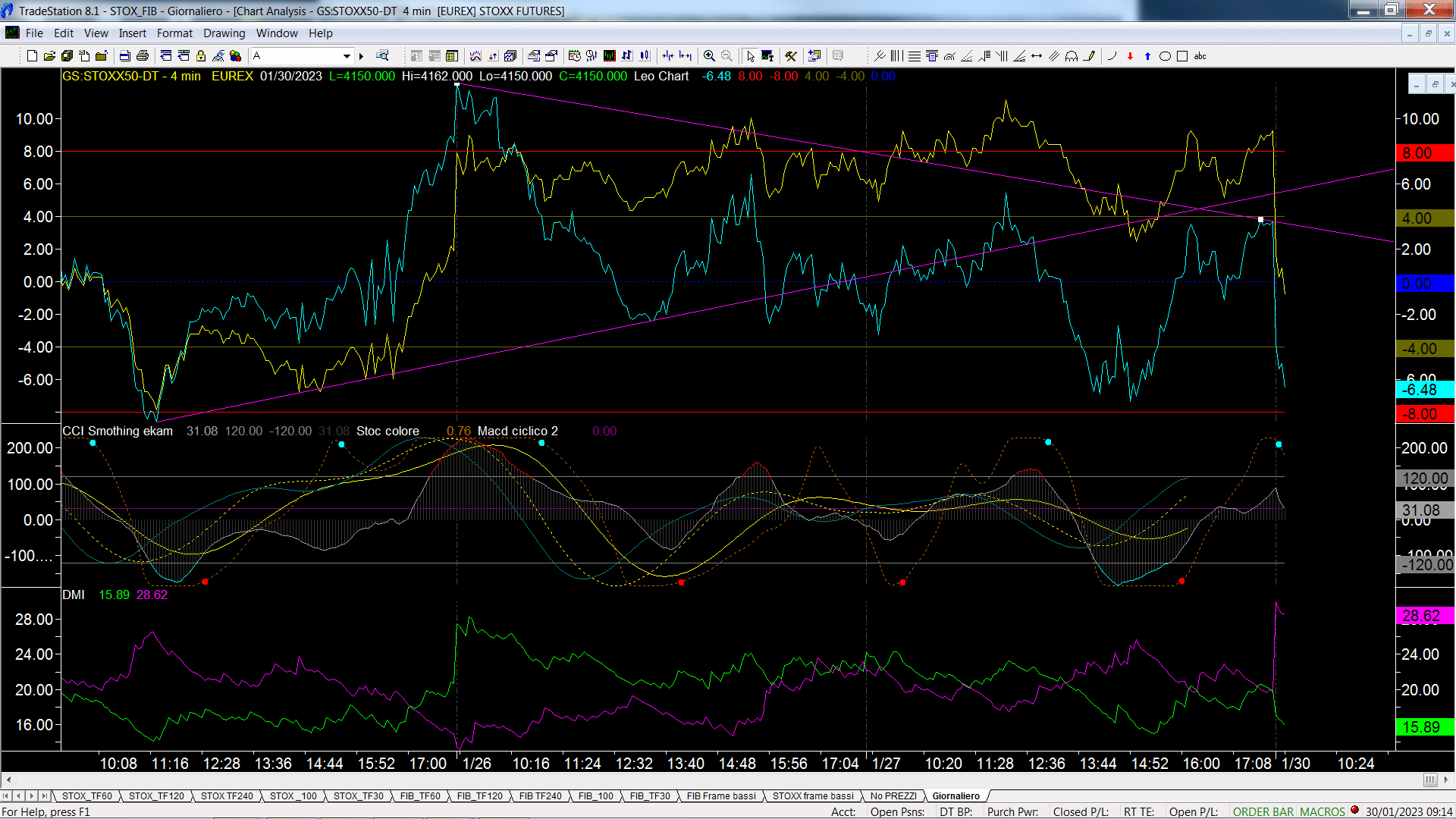This screenshot has width=1456, height=819.
Task: Click the Print Preview toolbar icon
Action: click(124, 56)
